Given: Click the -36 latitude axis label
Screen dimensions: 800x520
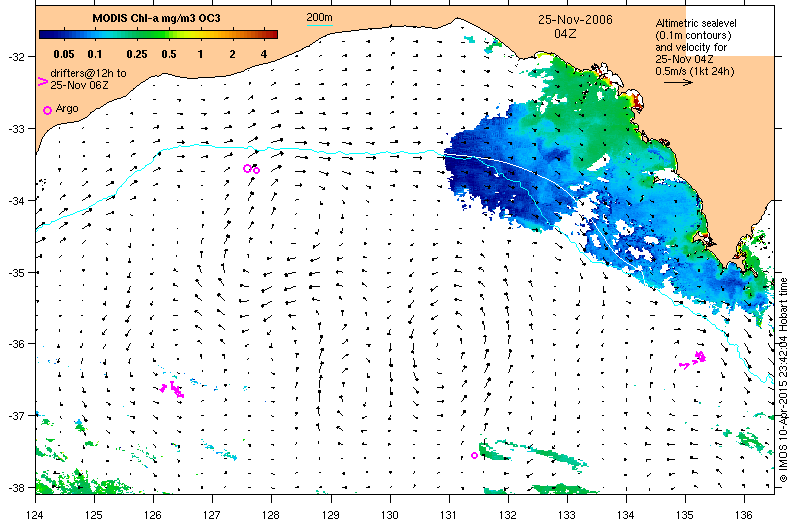Looking at the screenshot, I should [x=15, y=344].
